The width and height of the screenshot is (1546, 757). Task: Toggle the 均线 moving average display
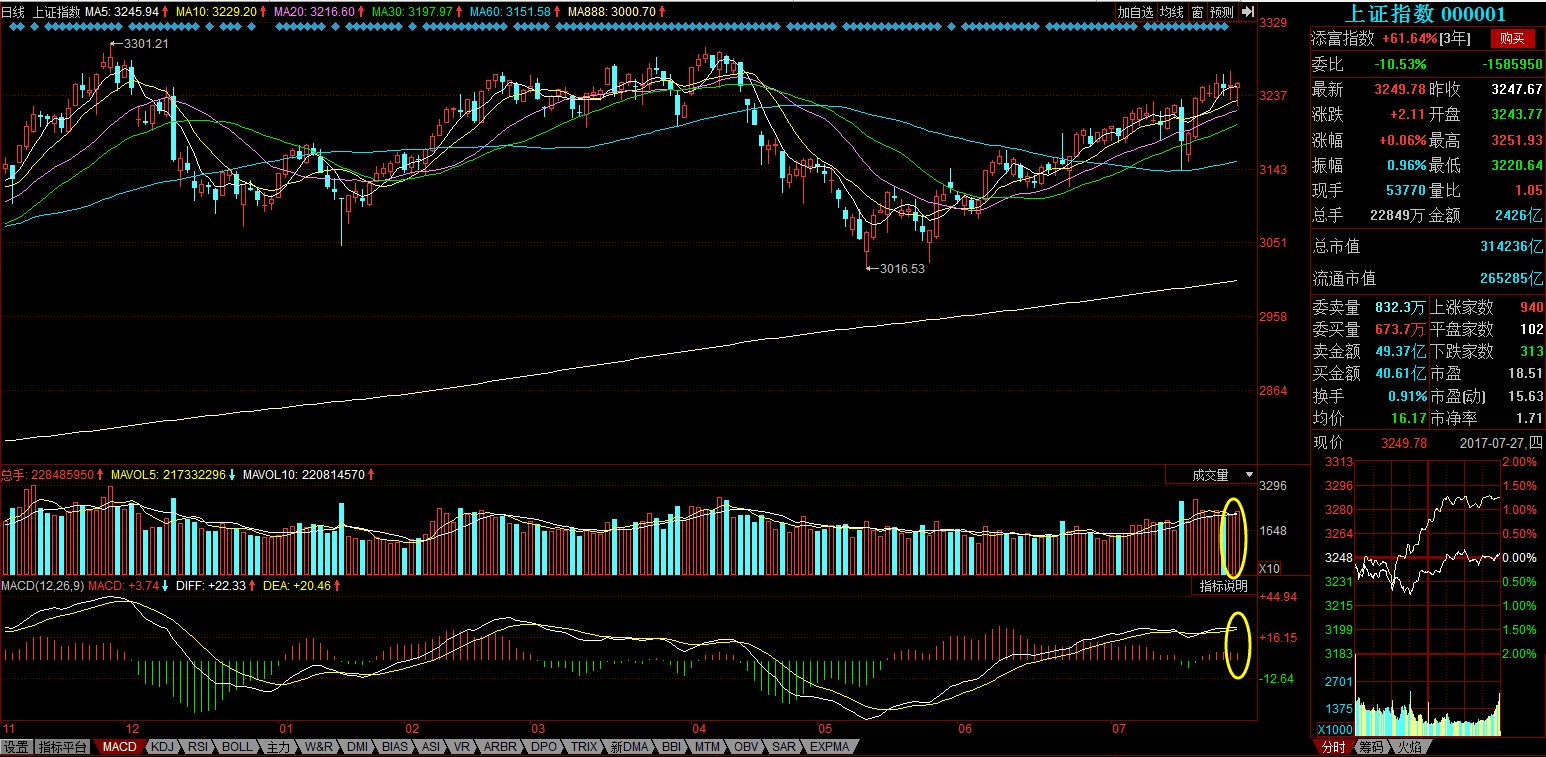click(x=1172, y=12)
